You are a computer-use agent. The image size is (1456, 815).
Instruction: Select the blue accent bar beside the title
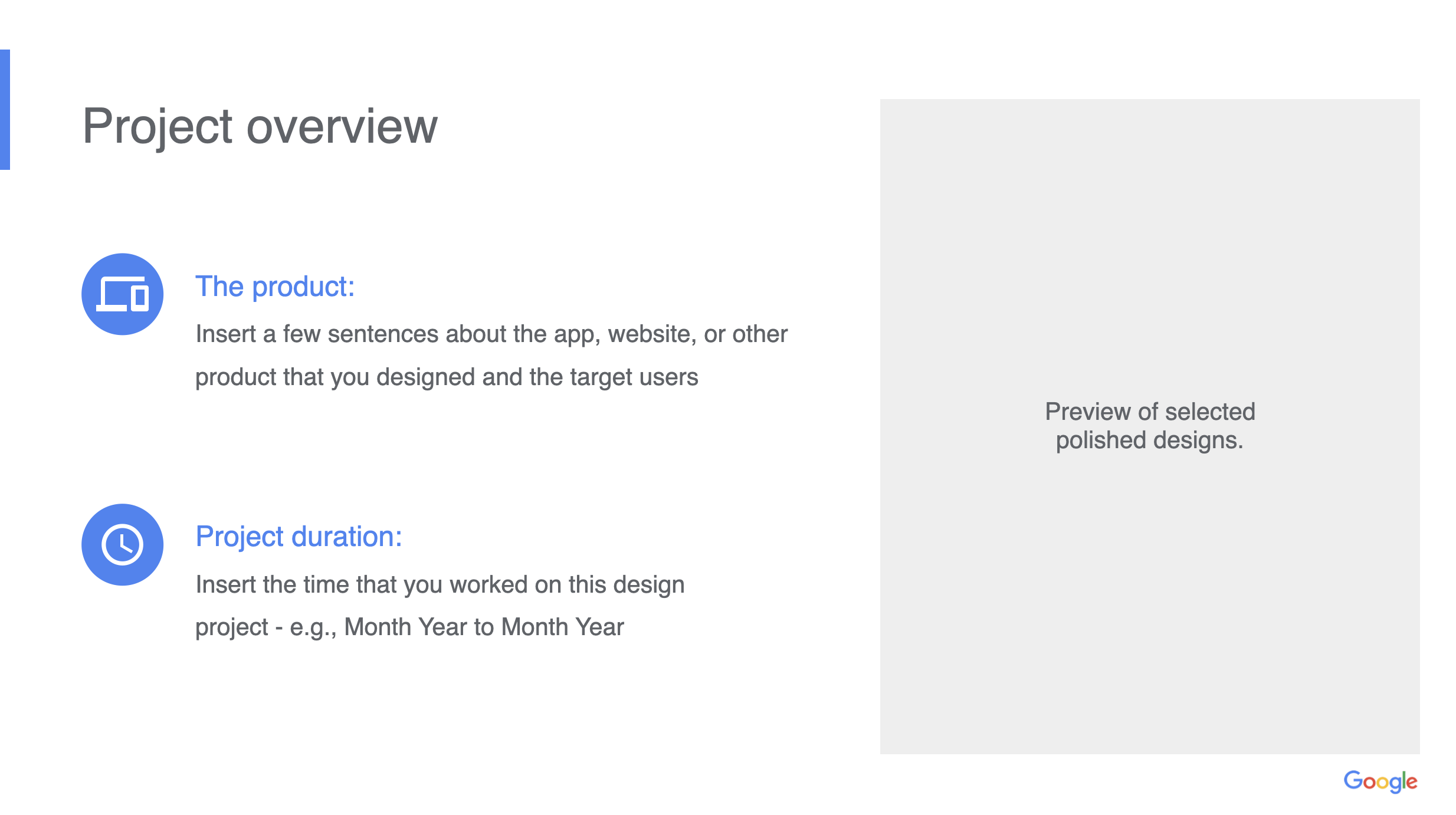(x=5, y=110)
